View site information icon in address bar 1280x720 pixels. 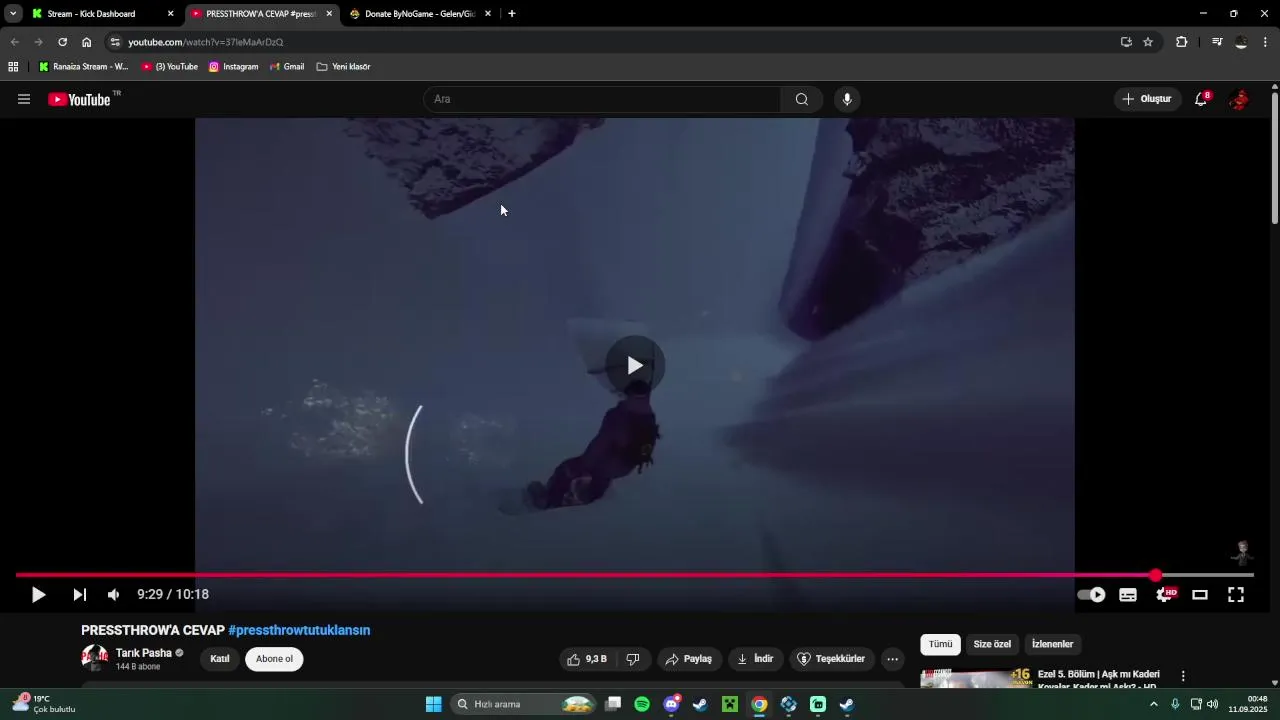(115, 42)
